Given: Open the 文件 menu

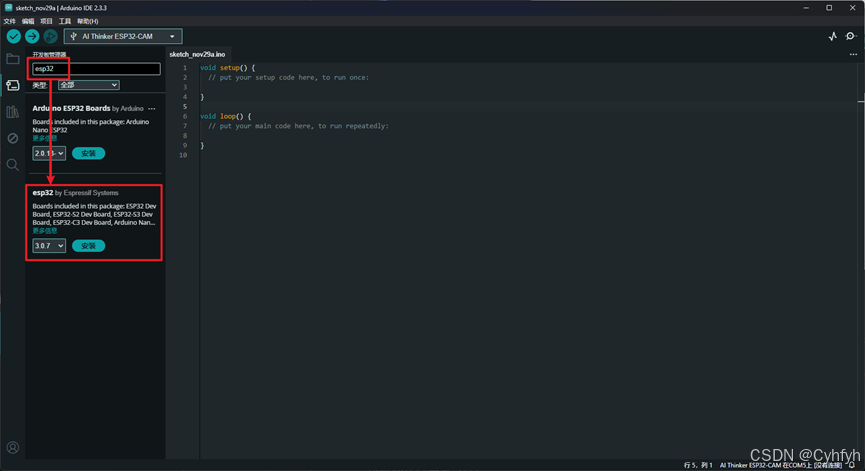Looking at the screenshot, I should coord(10,21).
